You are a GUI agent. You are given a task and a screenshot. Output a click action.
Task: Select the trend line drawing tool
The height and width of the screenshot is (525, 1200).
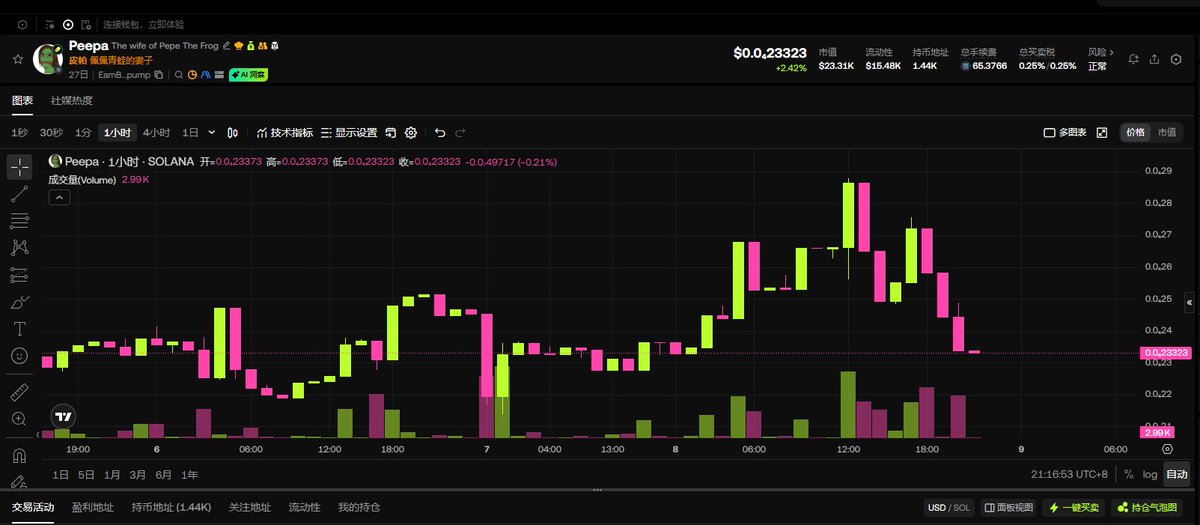[x=19, y=193]
